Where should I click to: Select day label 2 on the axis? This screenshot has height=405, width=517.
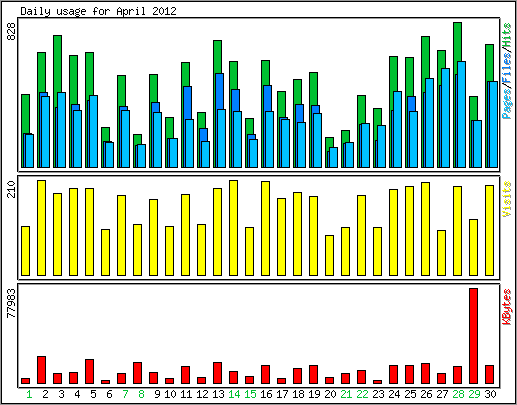pyautogui.click(x=45, y=395)
